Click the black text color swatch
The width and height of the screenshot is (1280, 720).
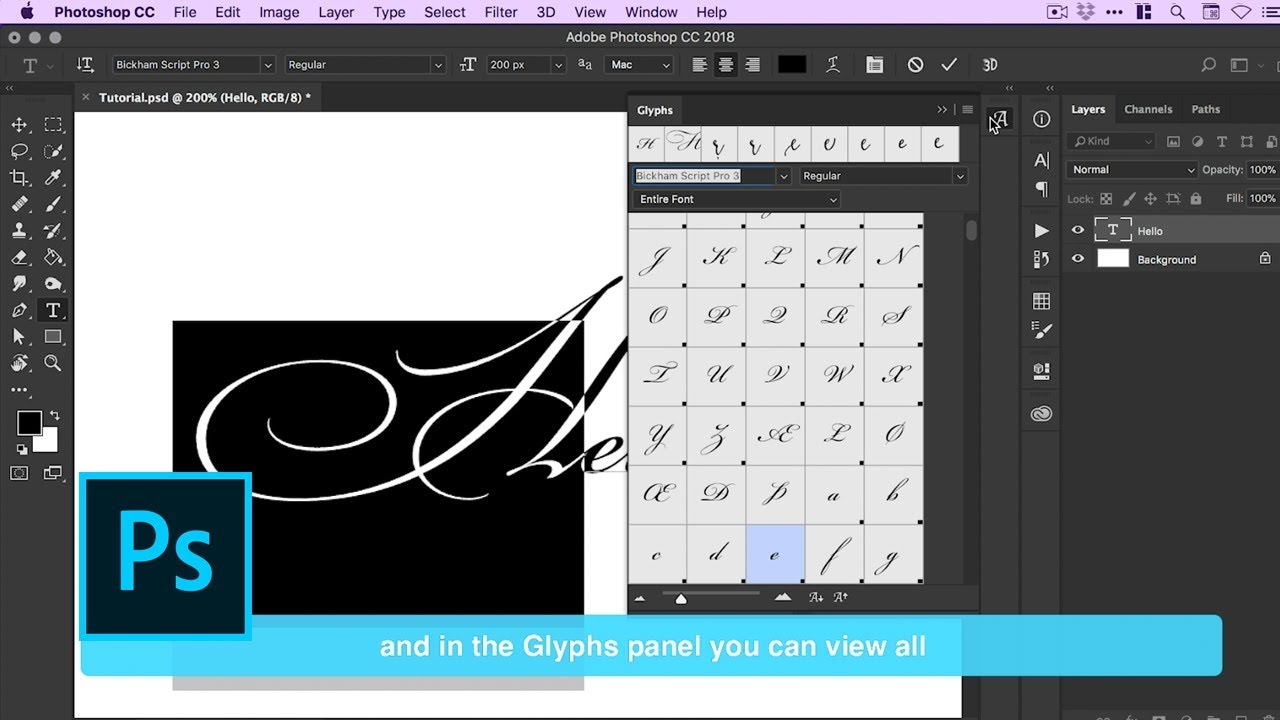(x=792, y=65)
